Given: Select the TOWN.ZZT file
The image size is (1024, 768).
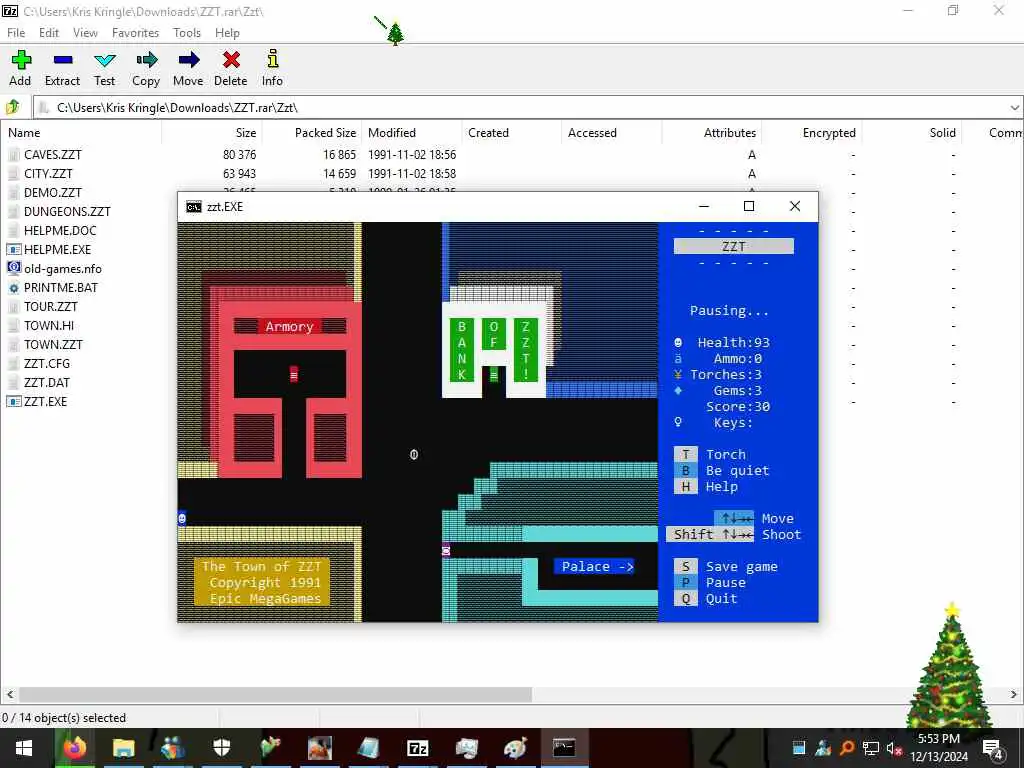Looking at the screenshot, I should (x=54, y=344).
